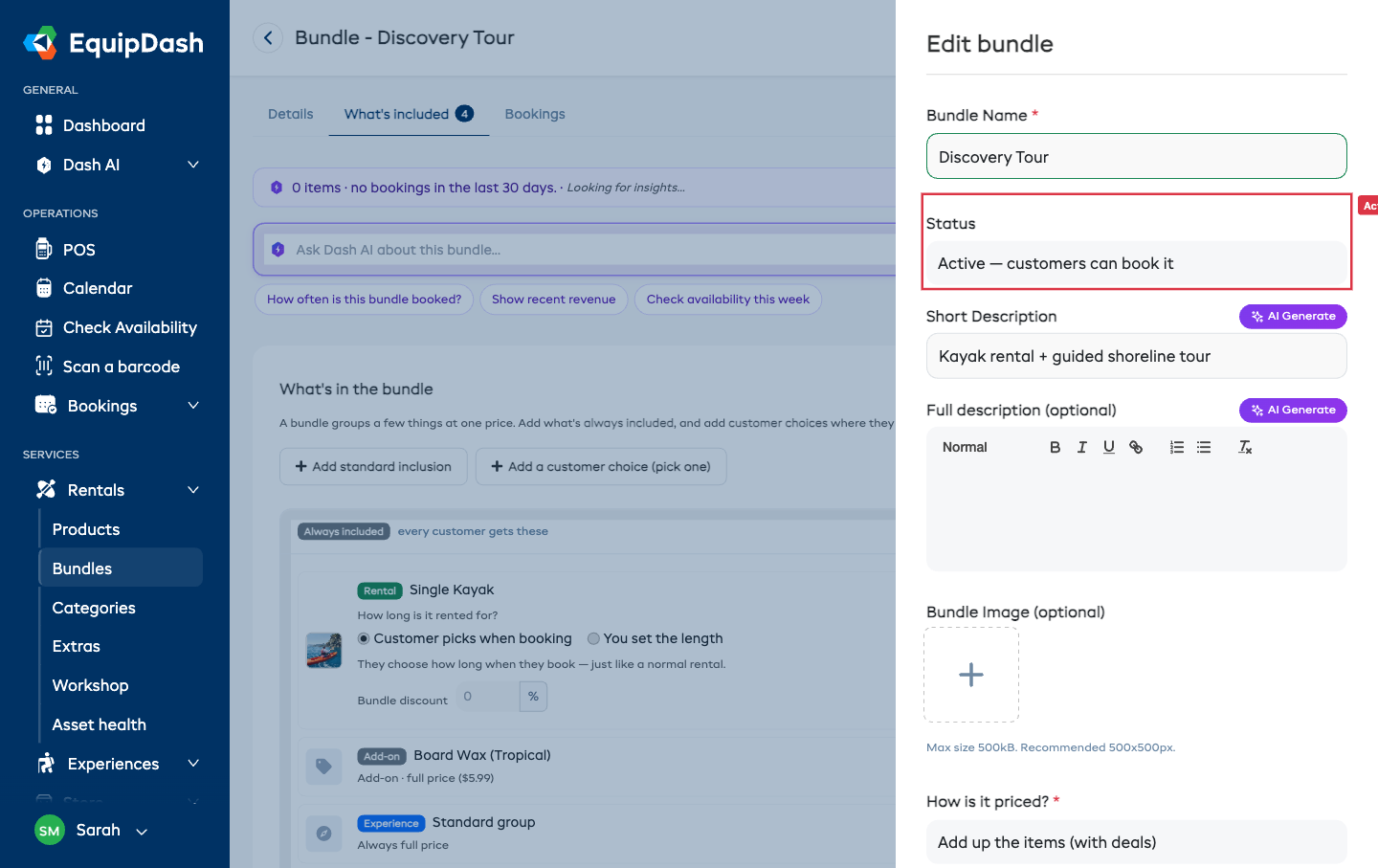Viewport: 1378px width, 868px height.
Task: Click Show recent revenue suggestion
Action: (x=553, y=300)
